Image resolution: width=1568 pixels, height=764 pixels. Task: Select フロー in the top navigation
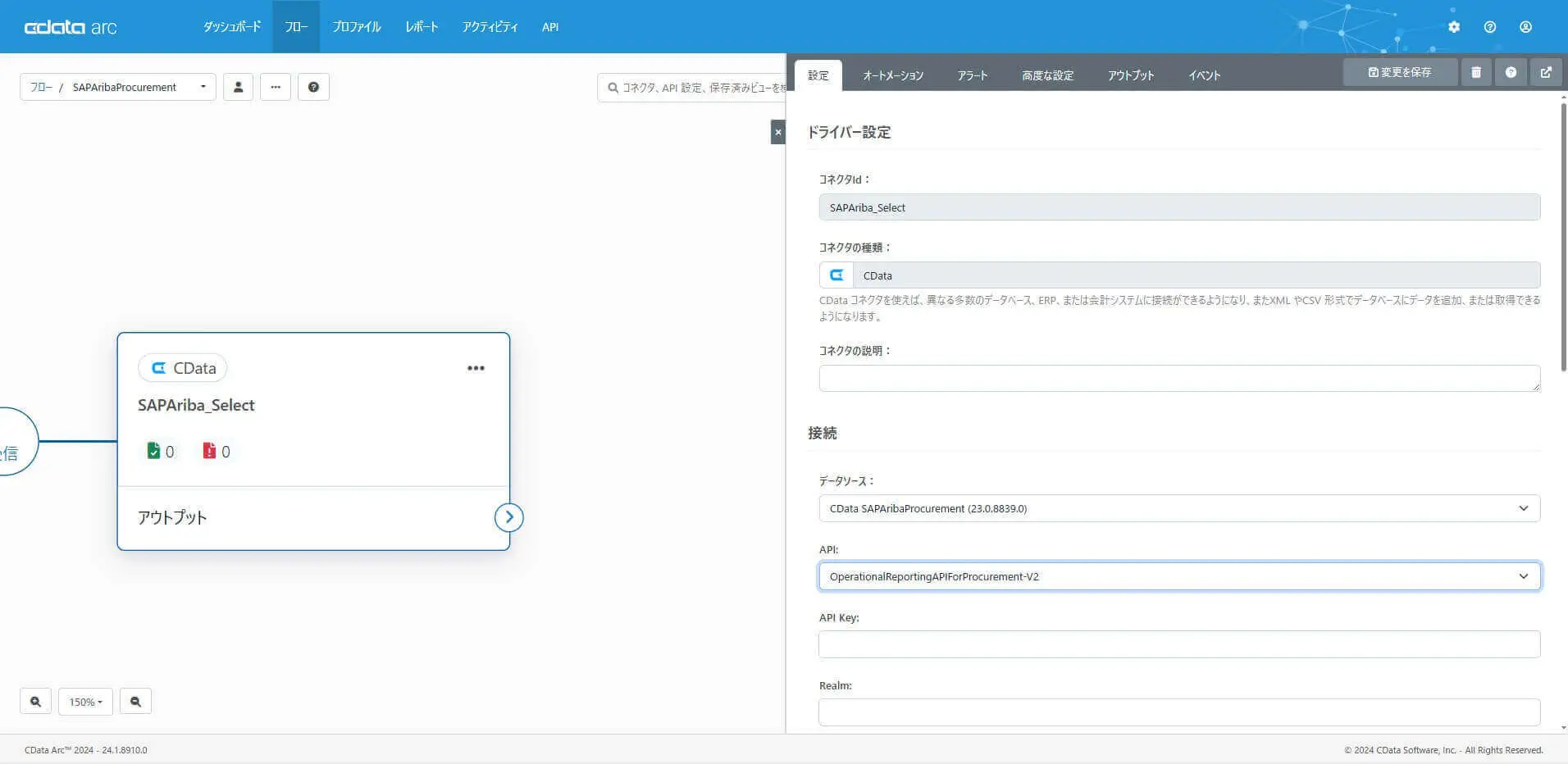click(x=296, y=27)
